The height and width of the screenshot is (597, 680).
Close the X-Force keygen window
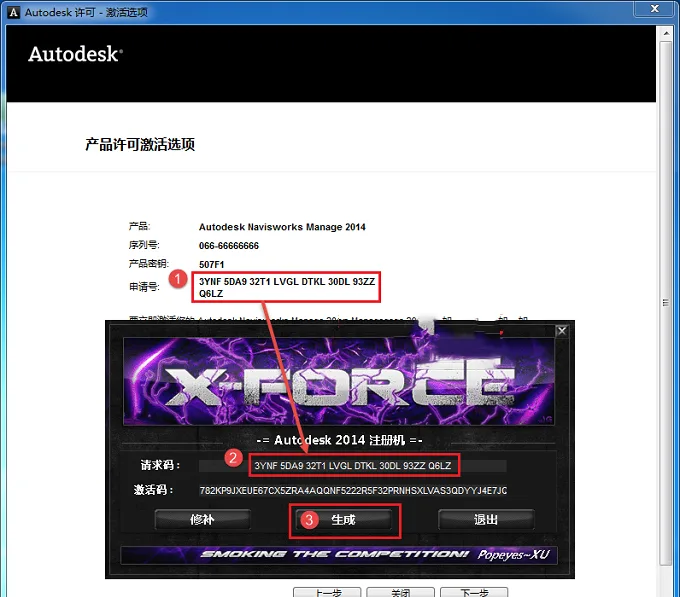coord(562,331)
